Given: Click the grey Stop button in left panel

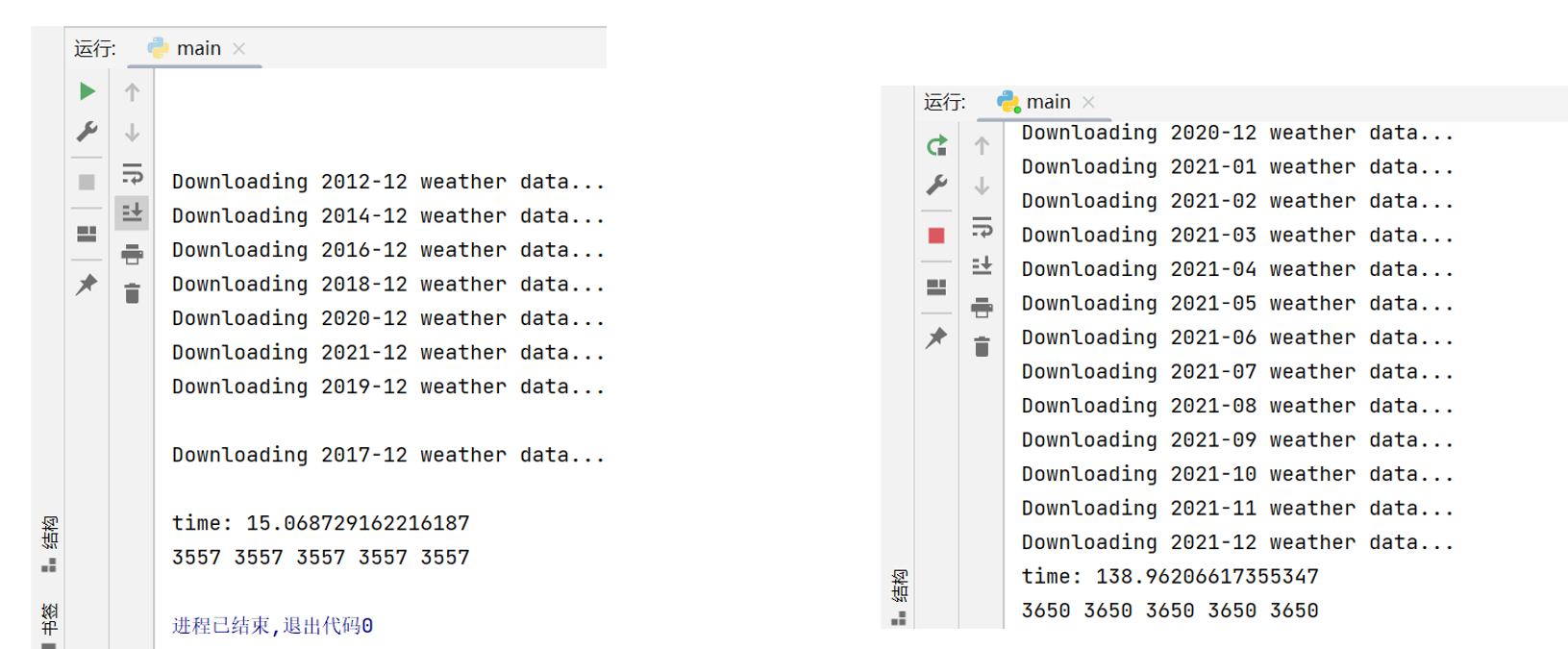Looking at the screenshot, I should (x=87, y=182).
